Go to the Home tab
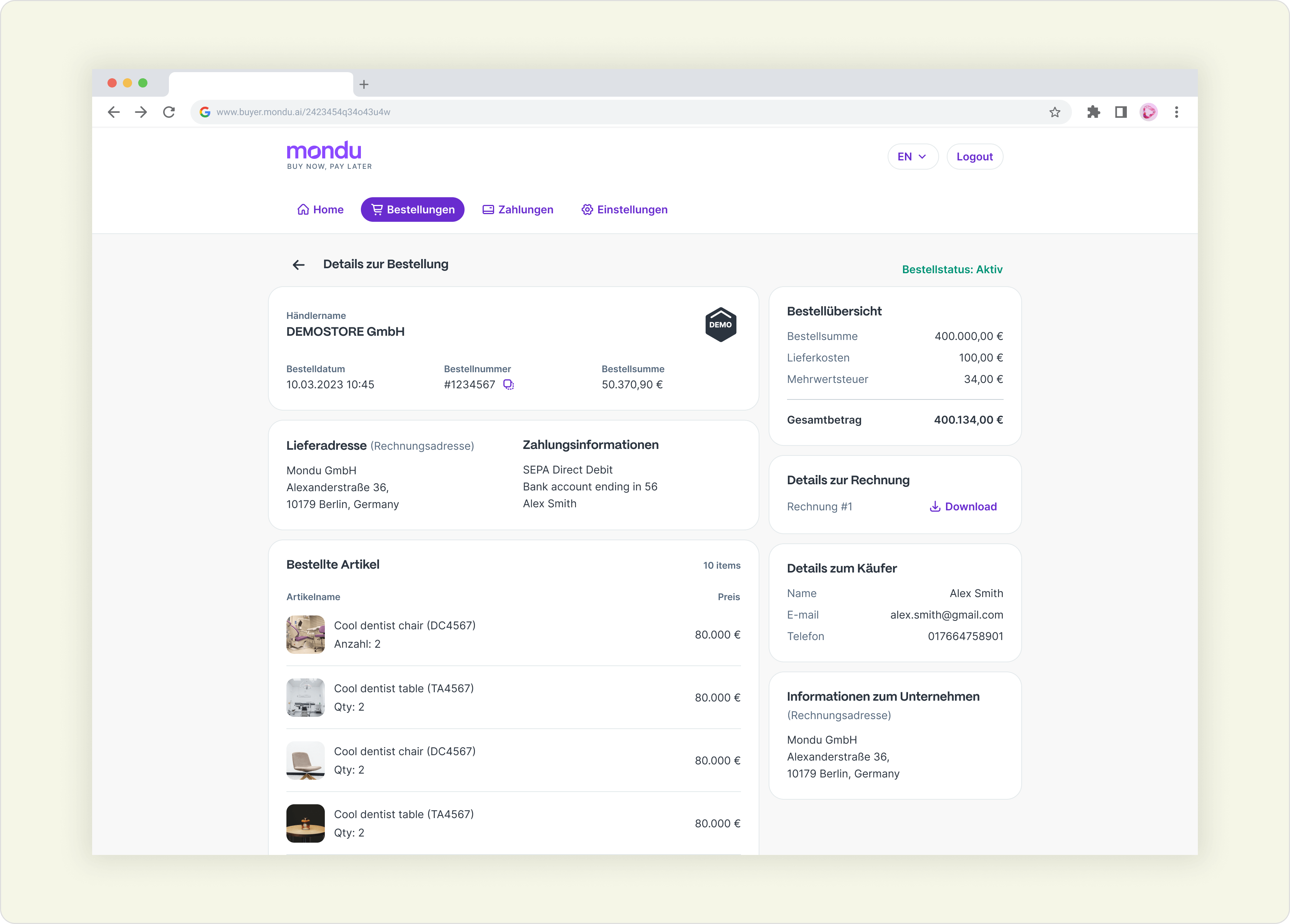 coord(320,210)
